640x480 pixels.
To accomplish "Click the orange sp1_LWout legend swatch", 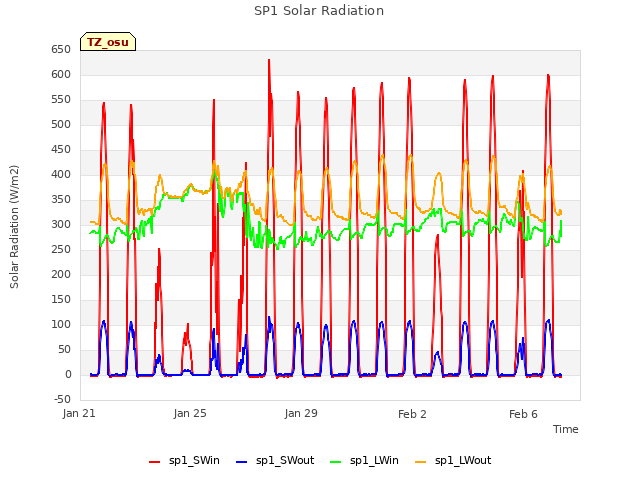I will 420,461.
